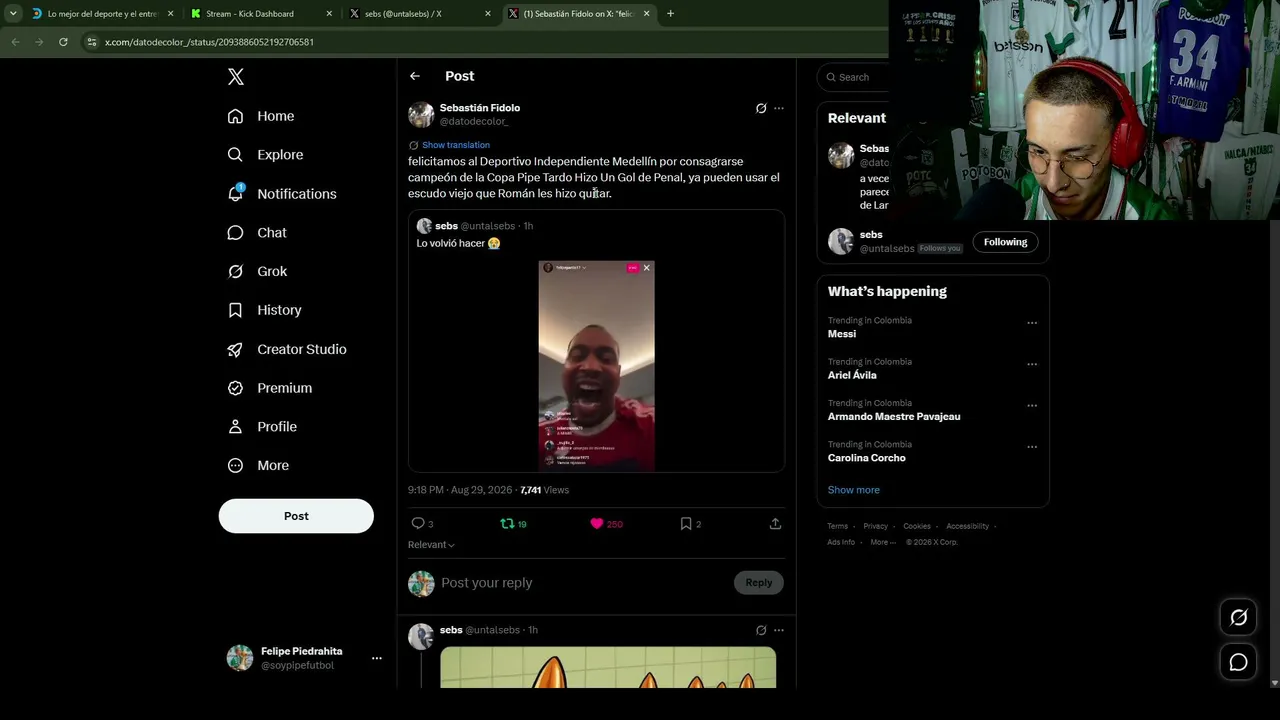Open the video thumbnail in quoted post
The image size is (1280, 720).
[597, 366]
